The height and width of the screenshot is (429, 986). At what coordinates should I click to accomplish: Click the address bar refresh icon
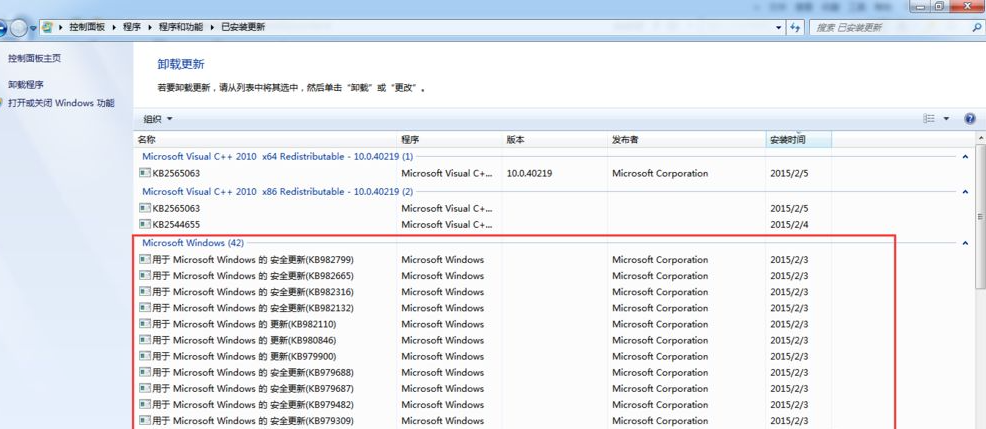795,28
